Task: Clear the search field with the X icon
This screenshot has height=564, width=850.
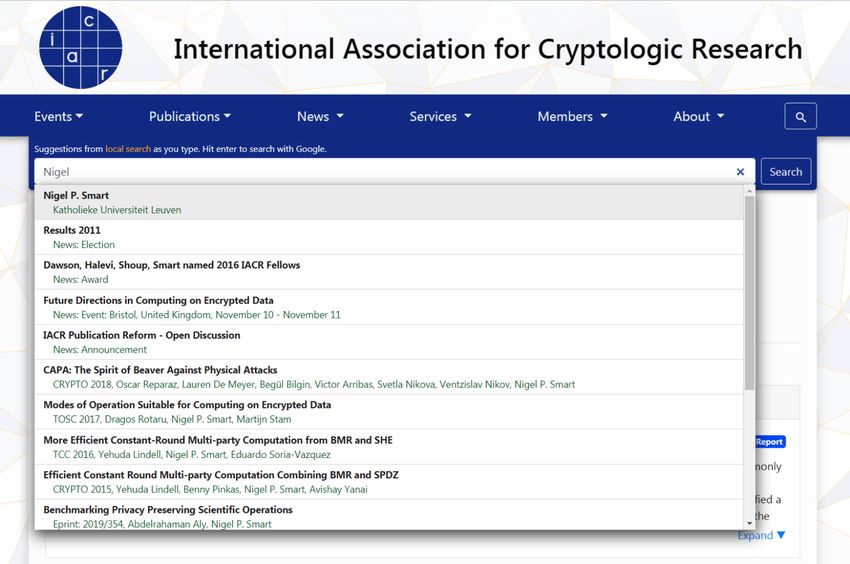Action: [740, 172]
